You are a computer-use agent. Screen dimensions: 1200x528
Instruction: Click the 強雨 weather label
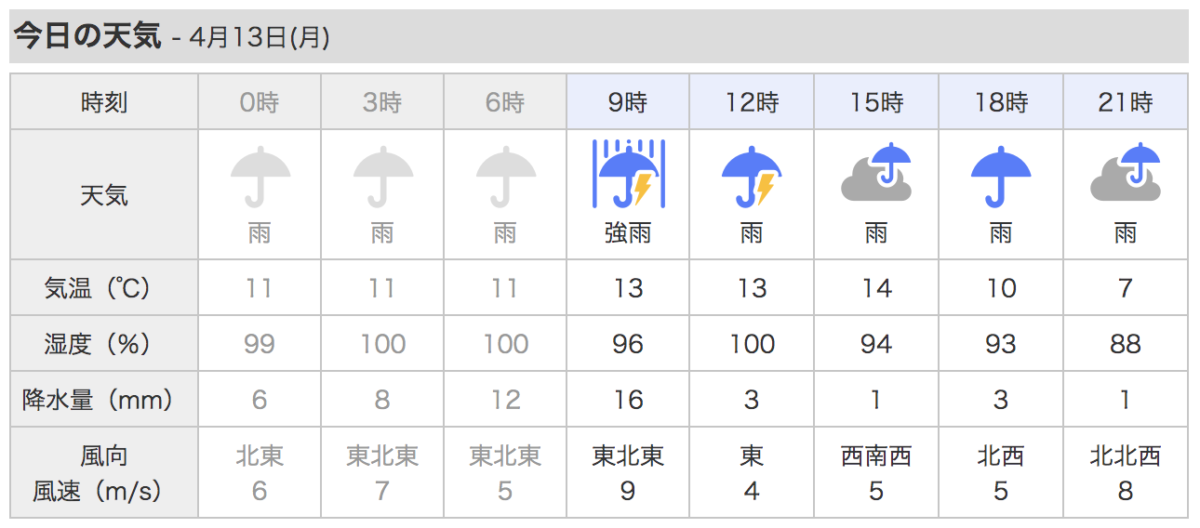point(627,235)
